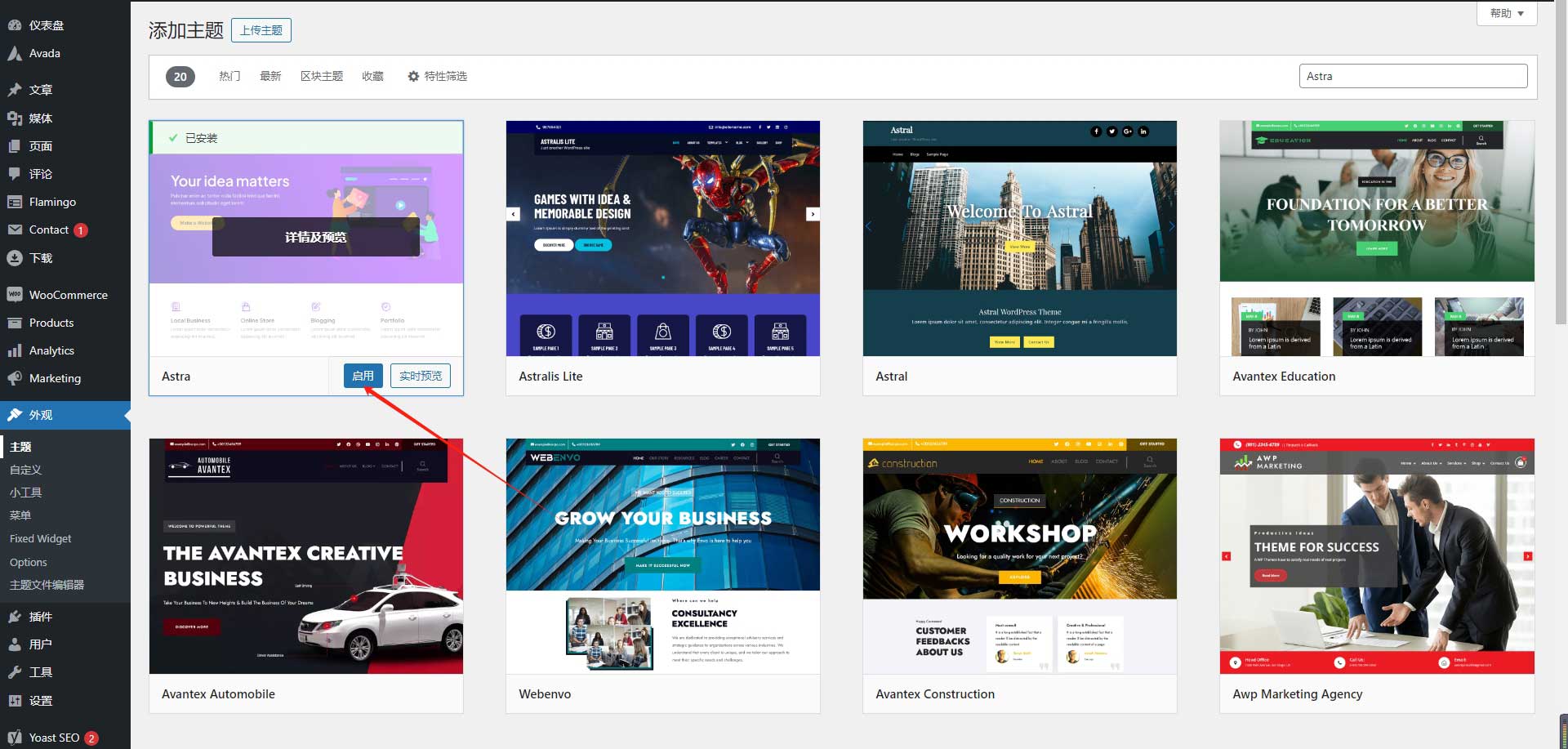This screenshot has height=749, width=1568.
Task: Click the Avada logo icon
Action: tap(15, 53)
